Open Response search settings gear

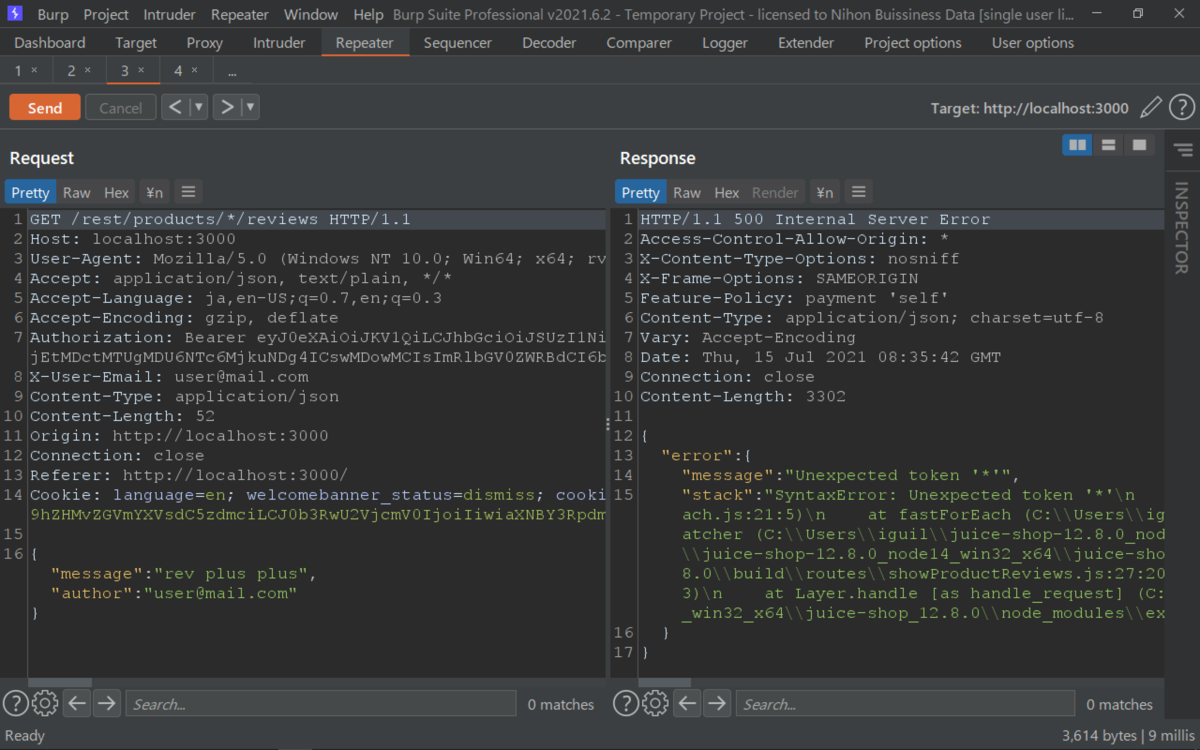click(x=655, y=703)
